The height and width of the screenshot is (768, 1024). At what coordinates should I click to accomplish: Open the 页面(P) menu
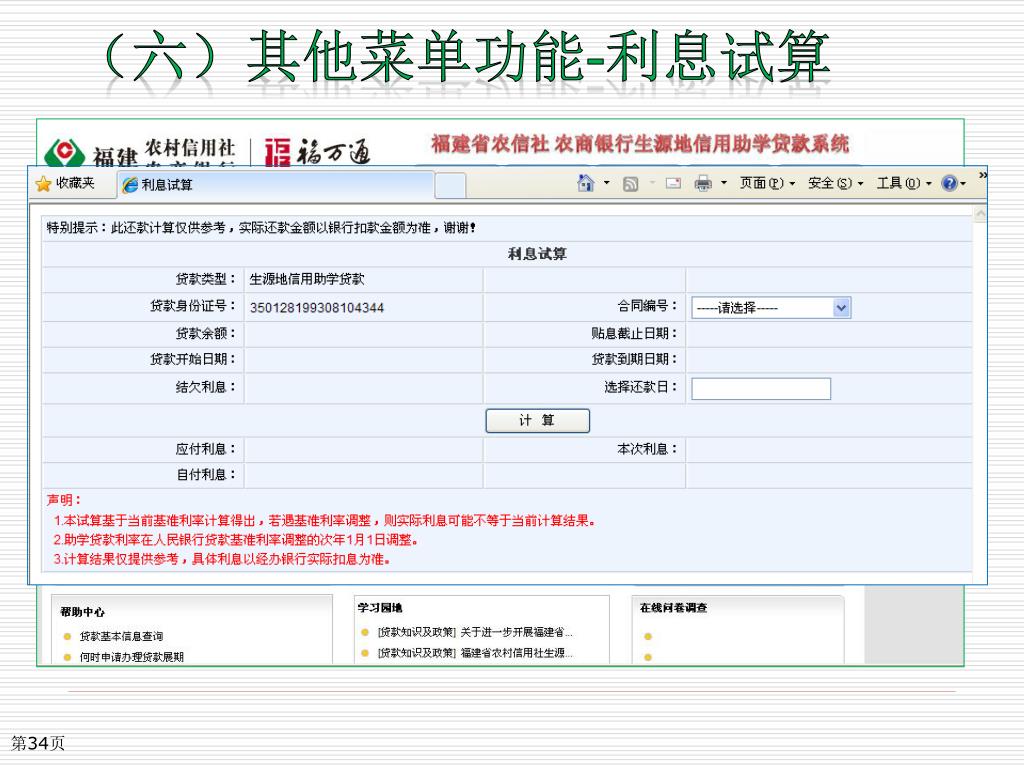[767, 184]
